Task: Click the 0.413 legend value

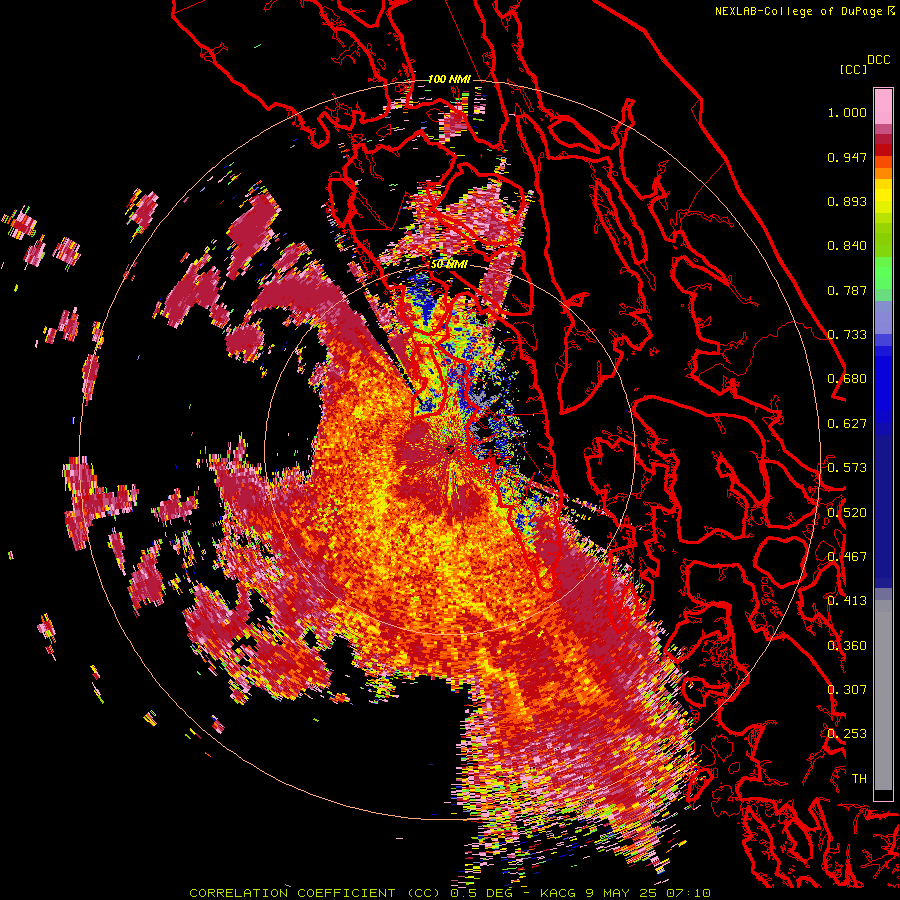Action: pyautogui.click(x=847, y=601)
